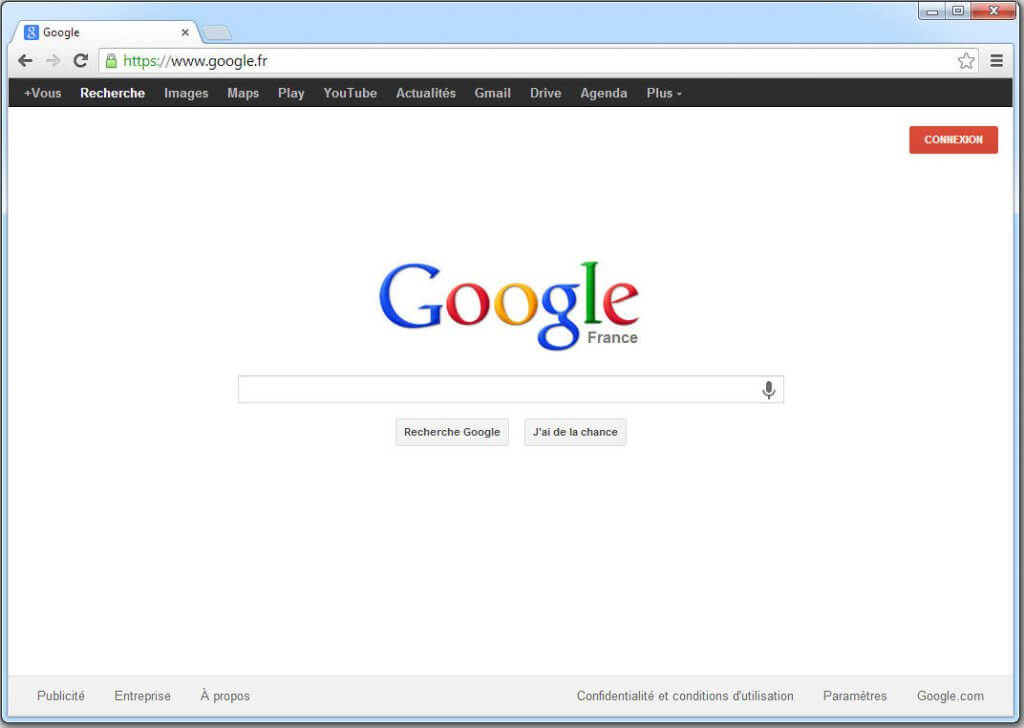Open the À propos footer link
This screenshot has height=728, width=1024.
pos(225,695)
